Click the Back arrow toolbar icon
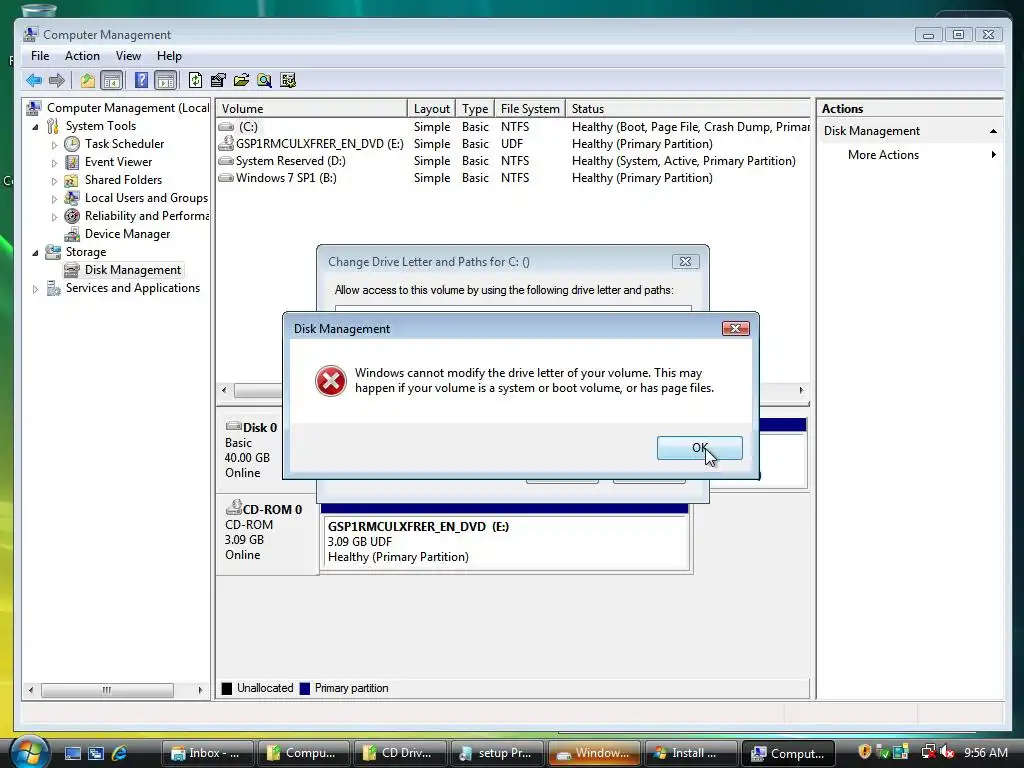Viewport: 1024px width, 768px height. point(34,80)
